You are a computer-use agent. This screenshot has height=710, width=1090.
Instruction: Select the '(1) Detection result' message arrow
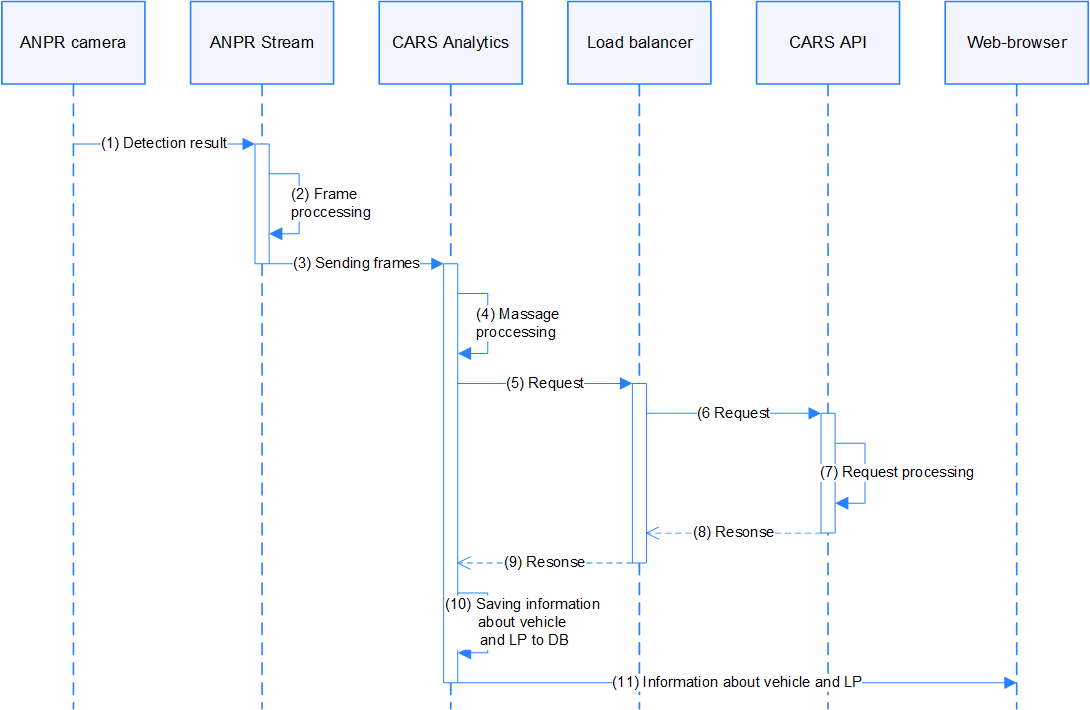165,142
